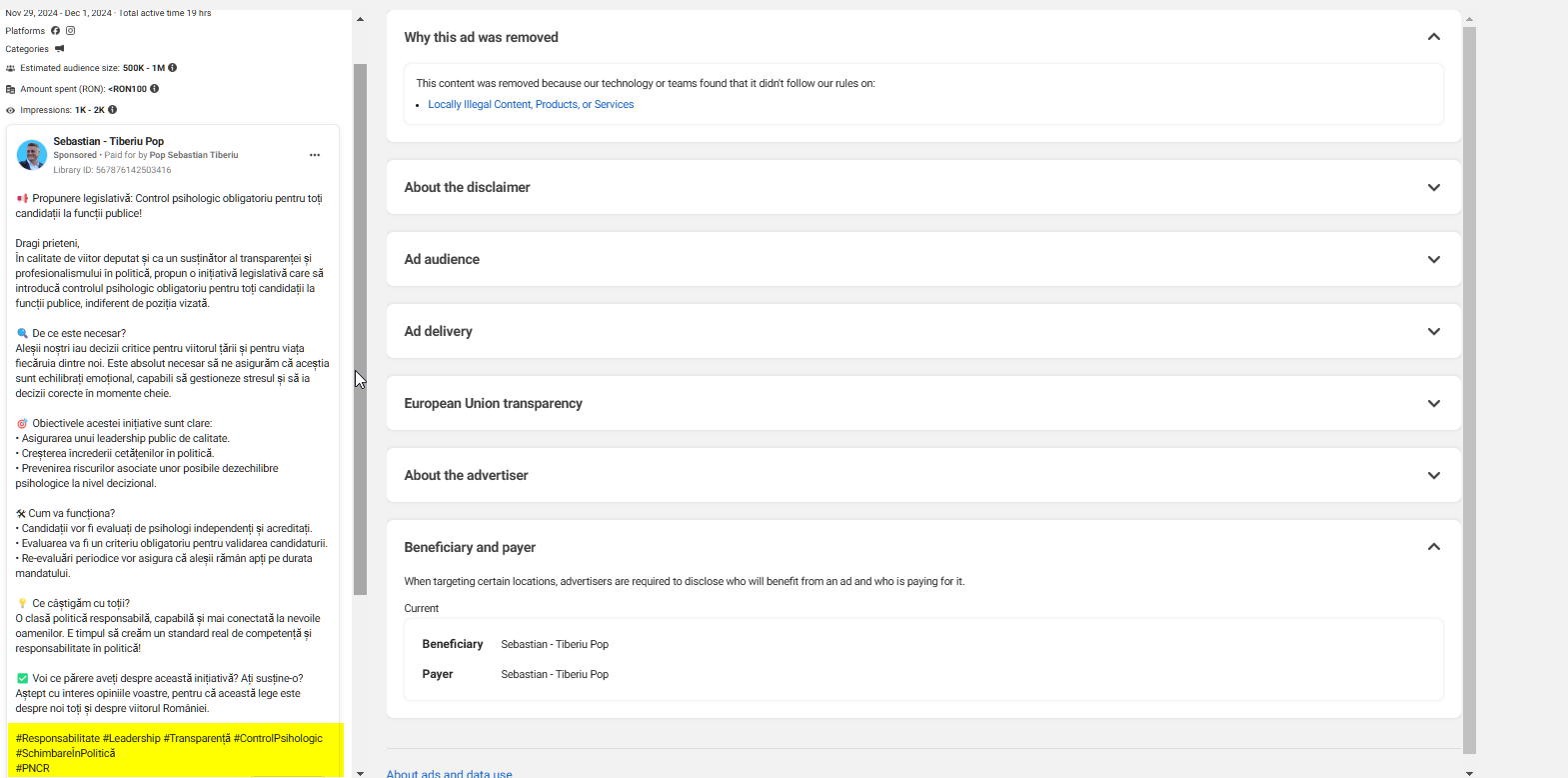Click the advertiser name Sebastian - Tiberiu Pop

pyautogui.click(x=108, y=141)
